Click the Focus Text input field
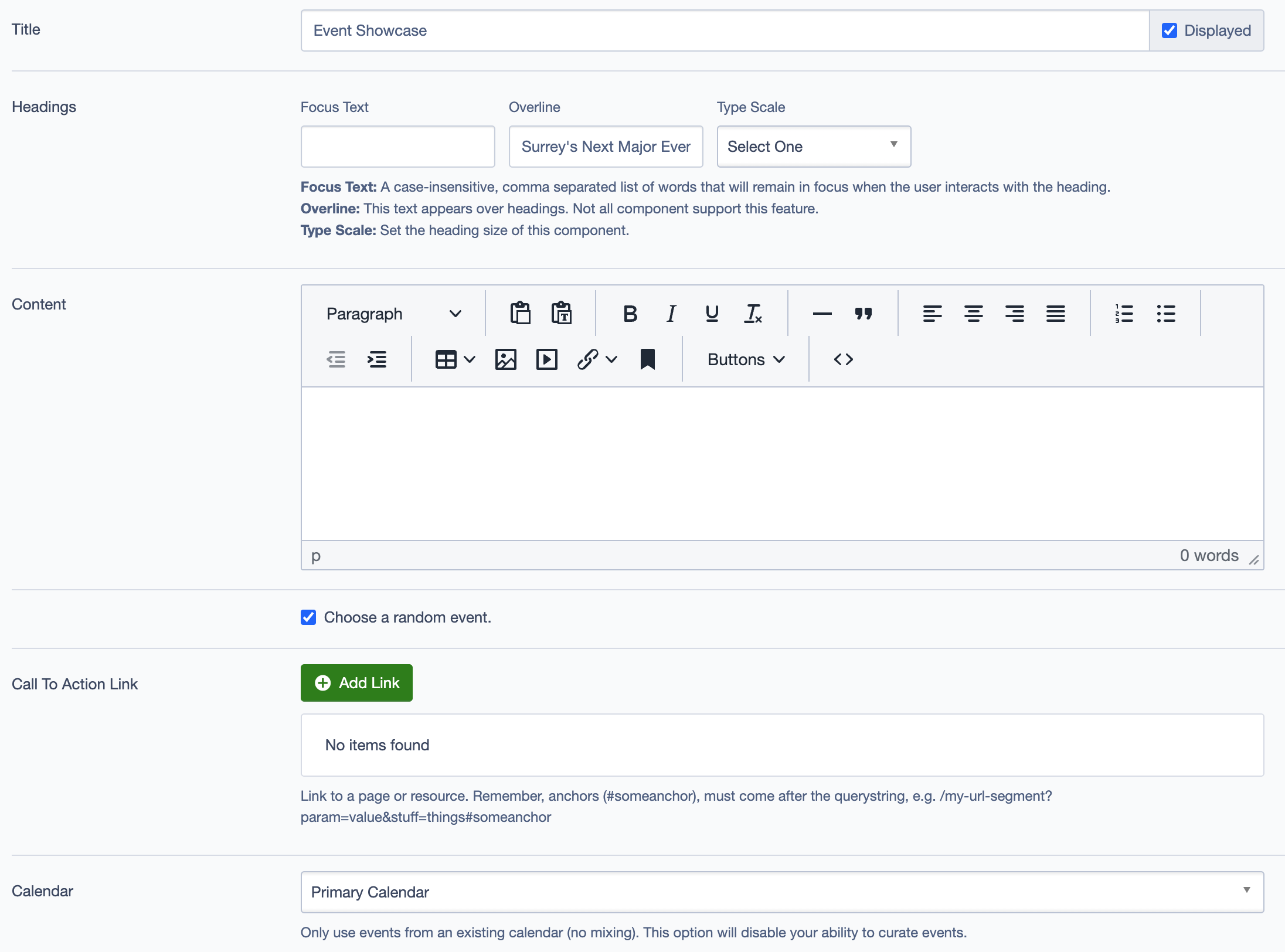 point(397,147)
